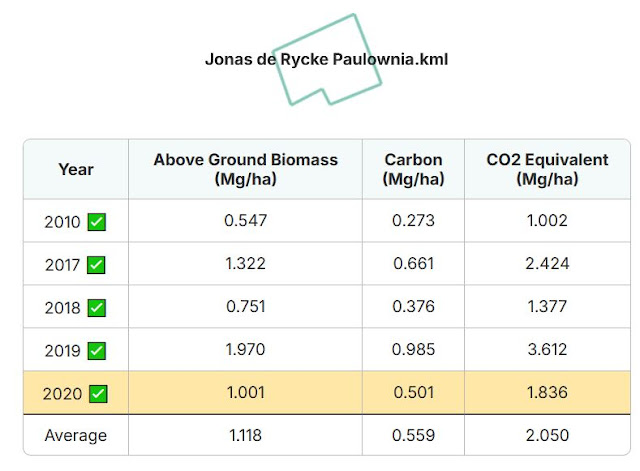
Task: Uncheck the 2018 year checkbox
Action: 97,308
